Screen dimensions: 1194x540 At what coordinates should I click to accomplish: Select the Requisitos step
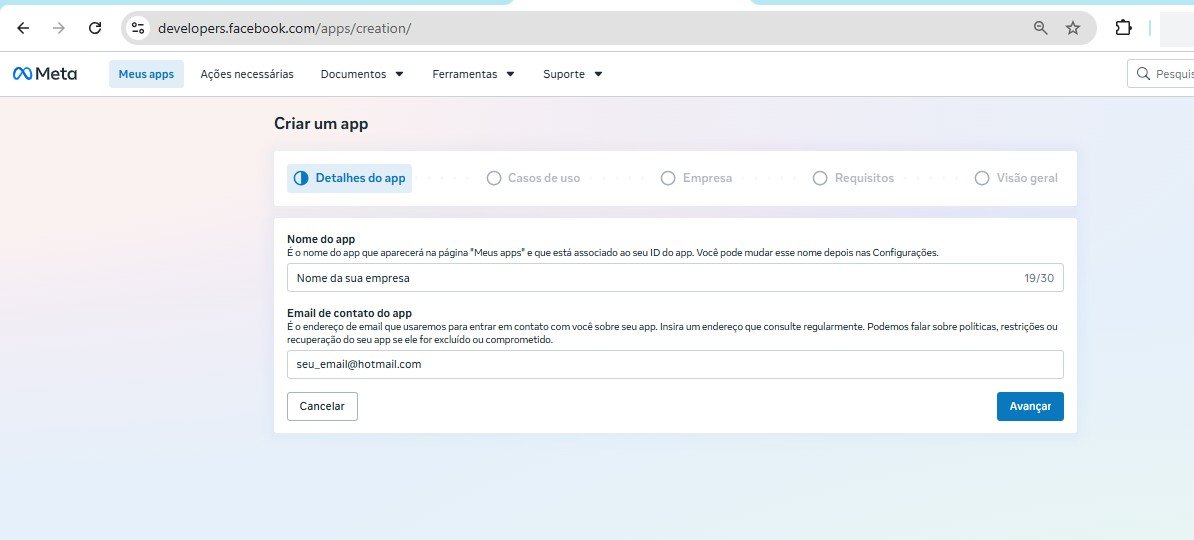click(853, 178)
